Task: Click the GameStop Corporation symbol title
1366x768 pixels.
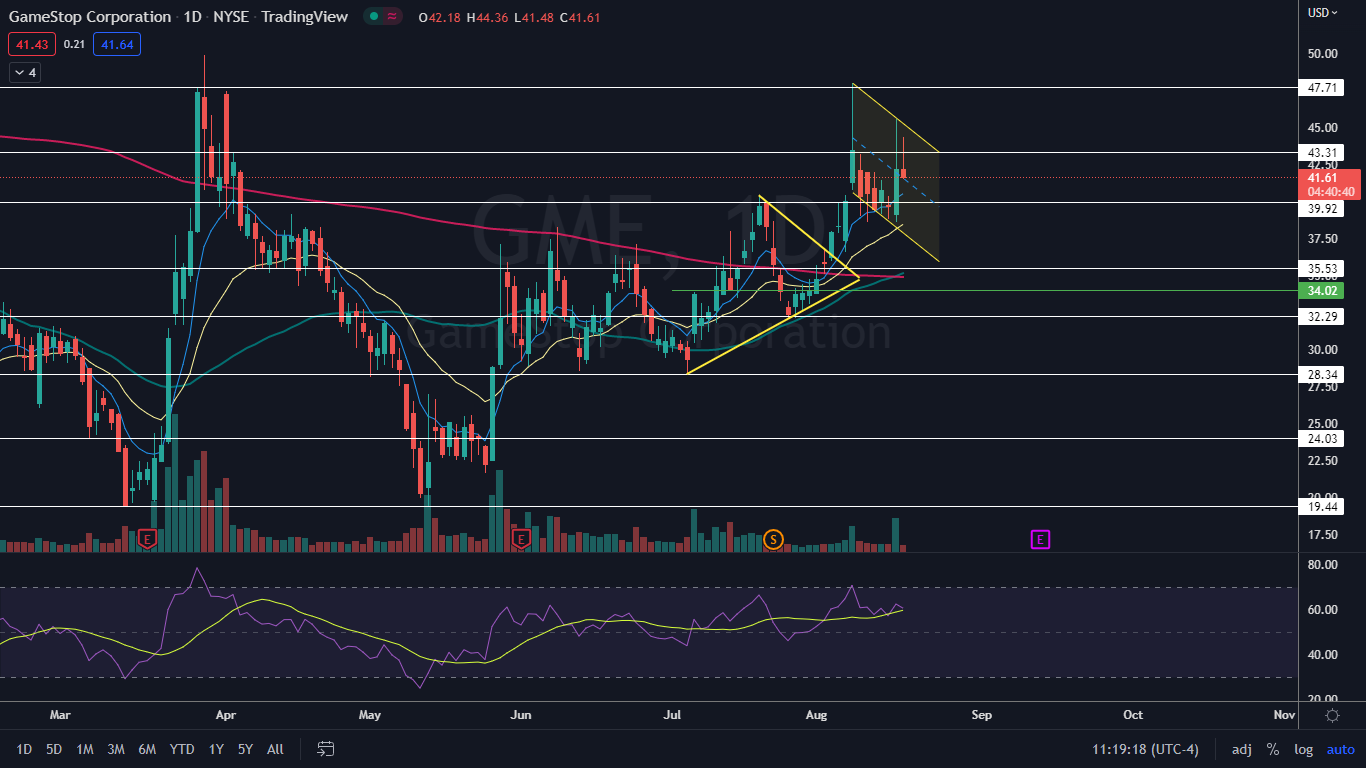Action: [90, 17]
